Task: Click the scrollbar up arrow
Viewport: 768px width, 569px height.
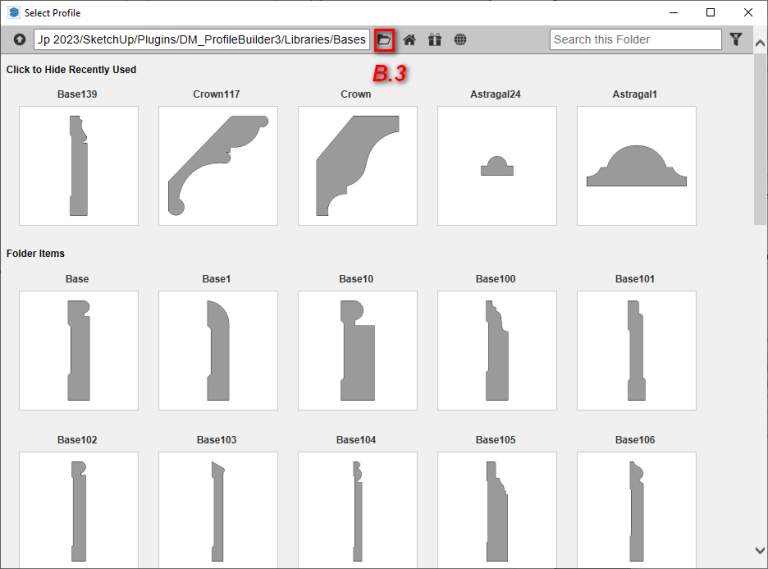Action: [x=760, y=43]
